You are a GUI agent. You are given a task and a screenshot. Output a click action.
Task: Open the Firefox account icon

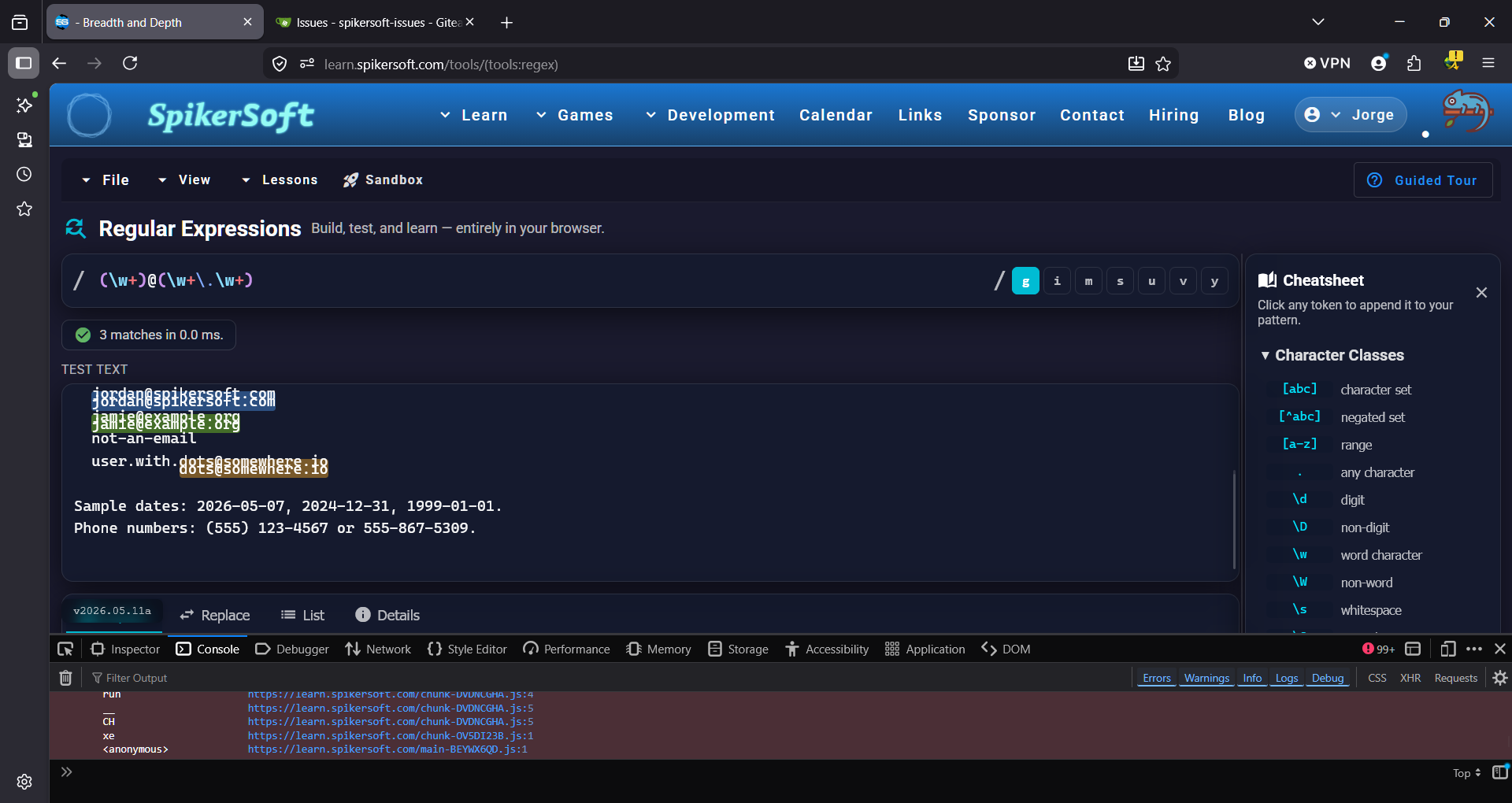(1379, 63)
